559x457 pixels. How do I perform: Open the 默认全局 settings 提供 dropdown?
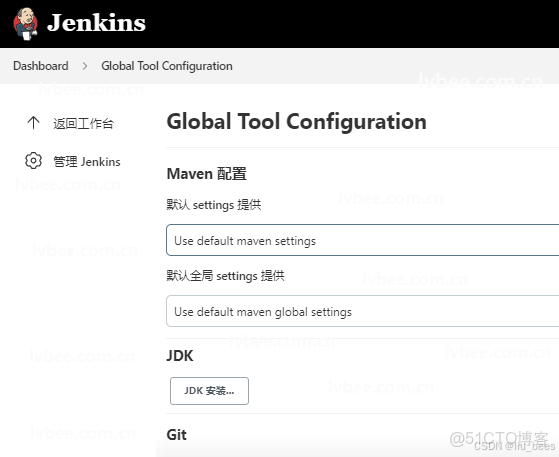363,311
